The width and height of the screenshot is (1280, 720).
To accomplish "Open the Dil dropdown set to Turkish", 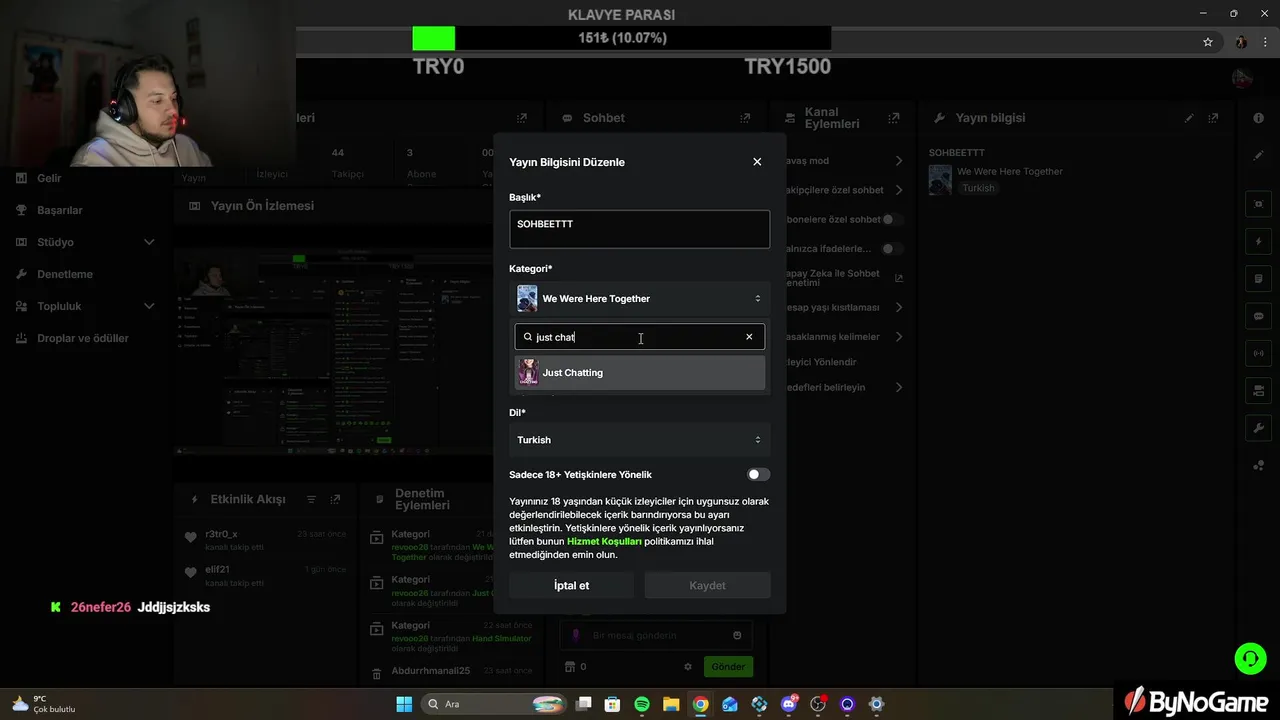I will pos(639,440).
